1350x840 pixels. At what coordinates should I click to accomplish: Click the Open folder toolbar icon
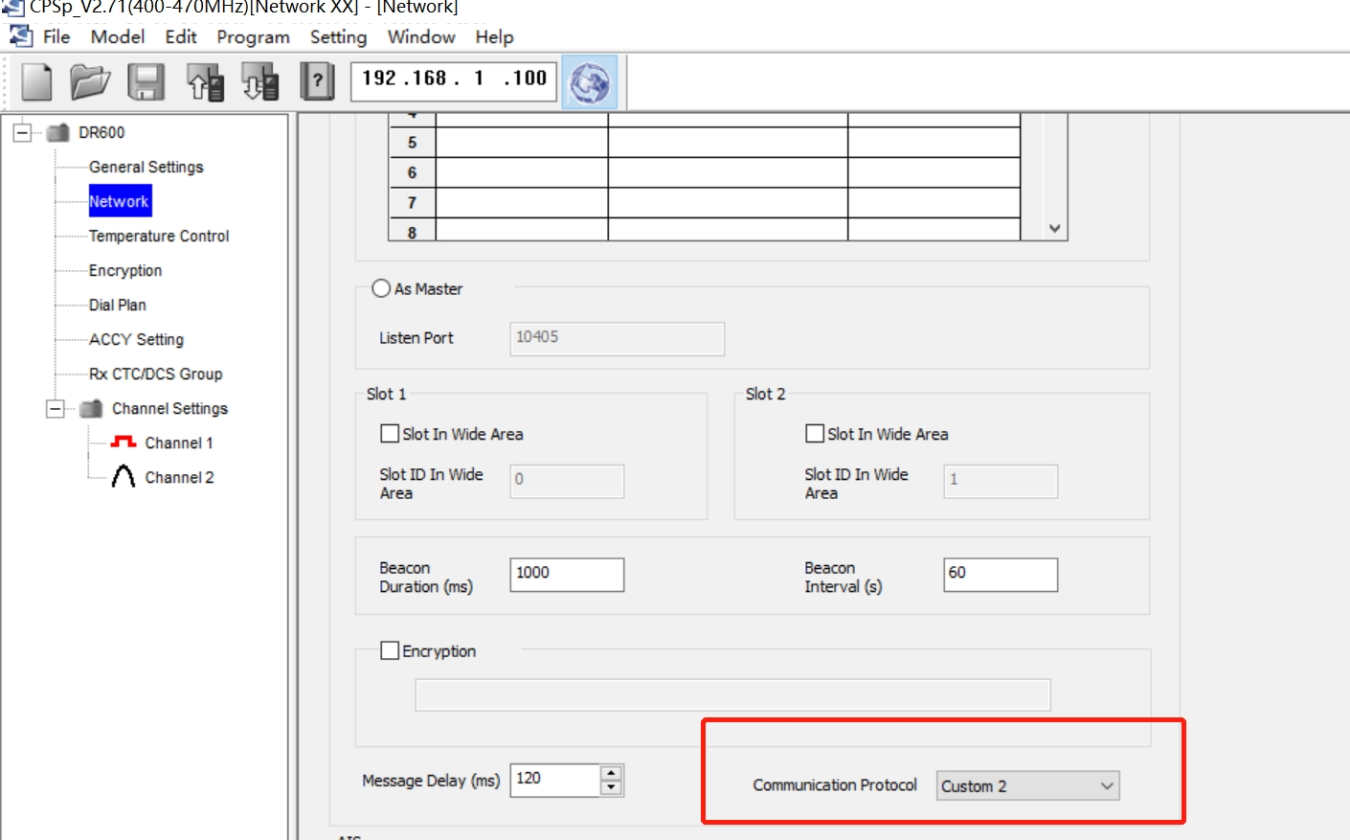(91, 82)
